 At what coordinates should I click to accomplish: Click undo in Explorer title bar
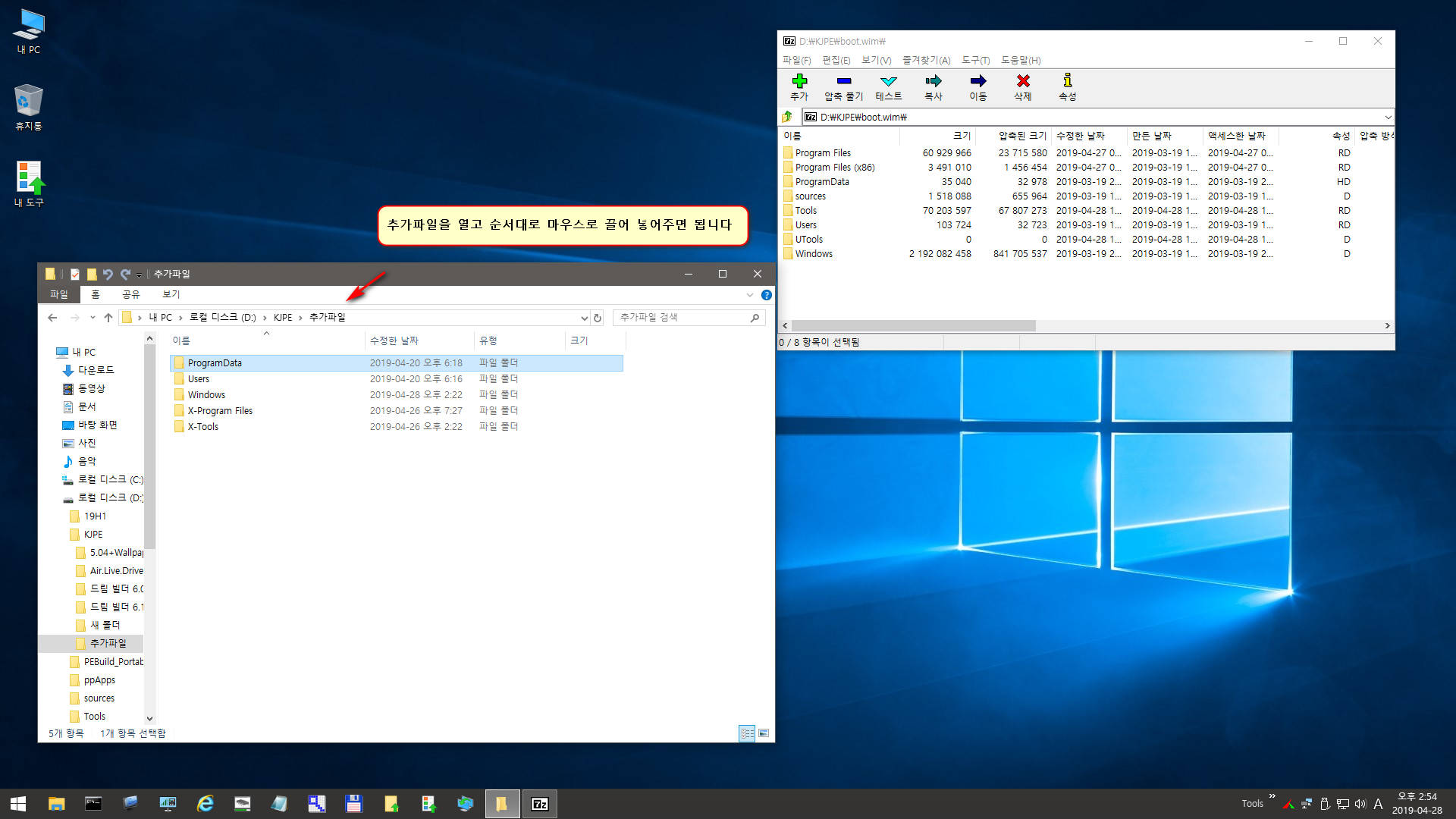click(x=108, y=275)
